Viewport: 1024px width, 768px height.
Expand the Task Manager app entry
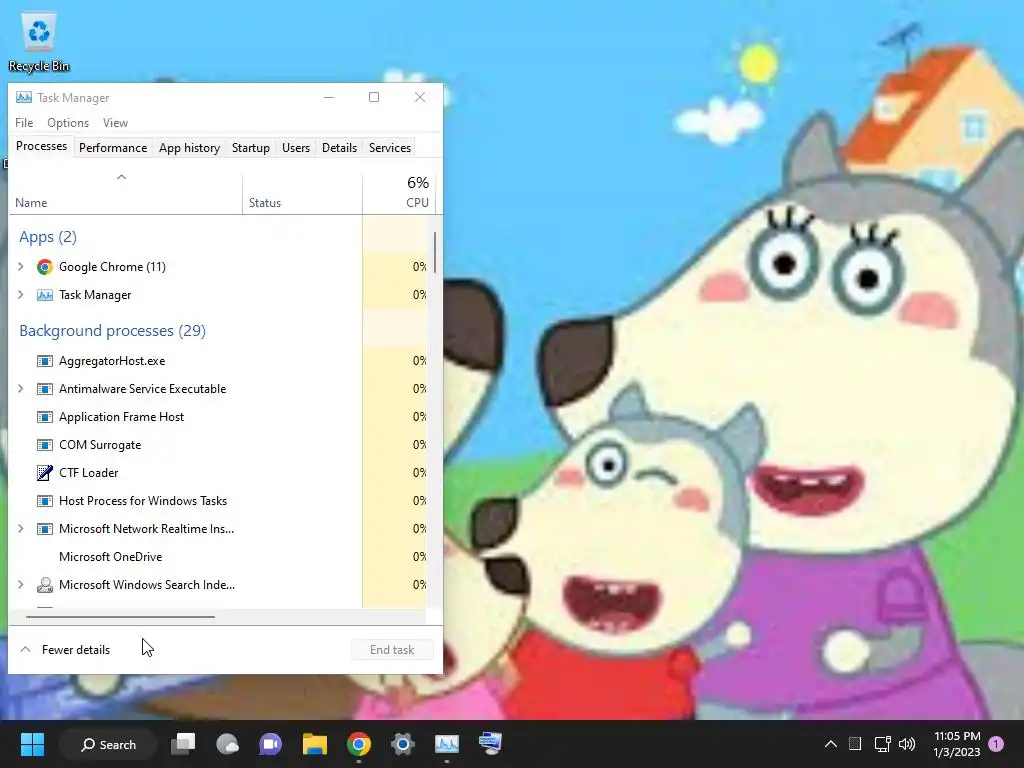21,295
